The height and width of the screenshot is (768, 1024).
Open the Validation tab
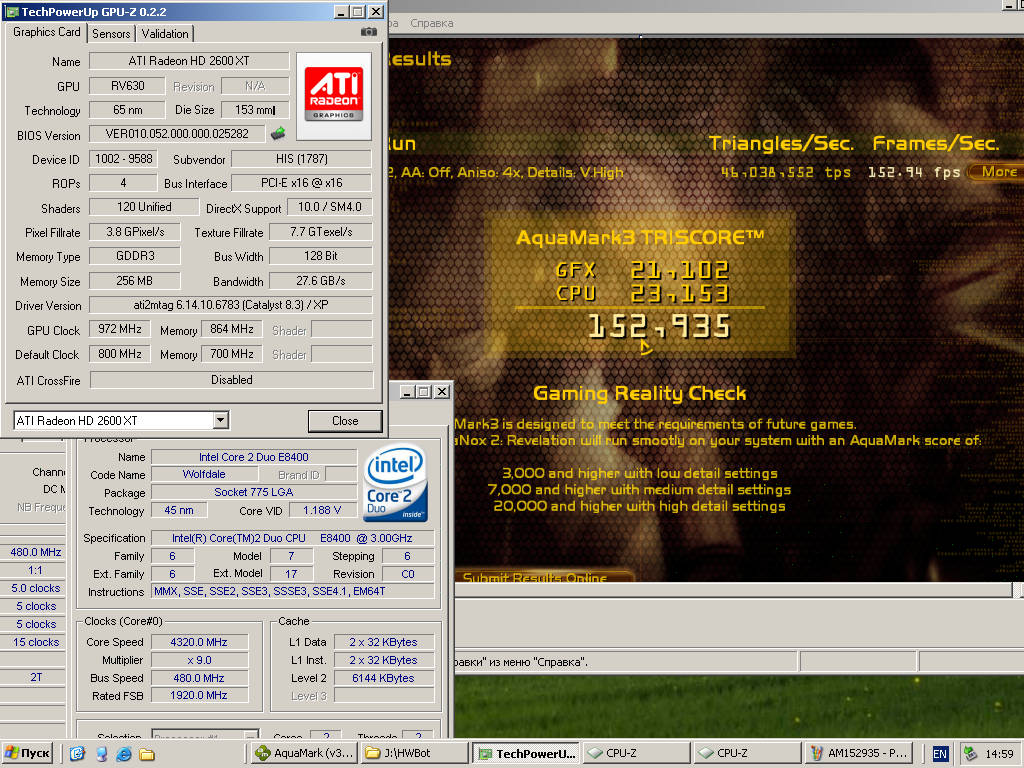[165, 34]
